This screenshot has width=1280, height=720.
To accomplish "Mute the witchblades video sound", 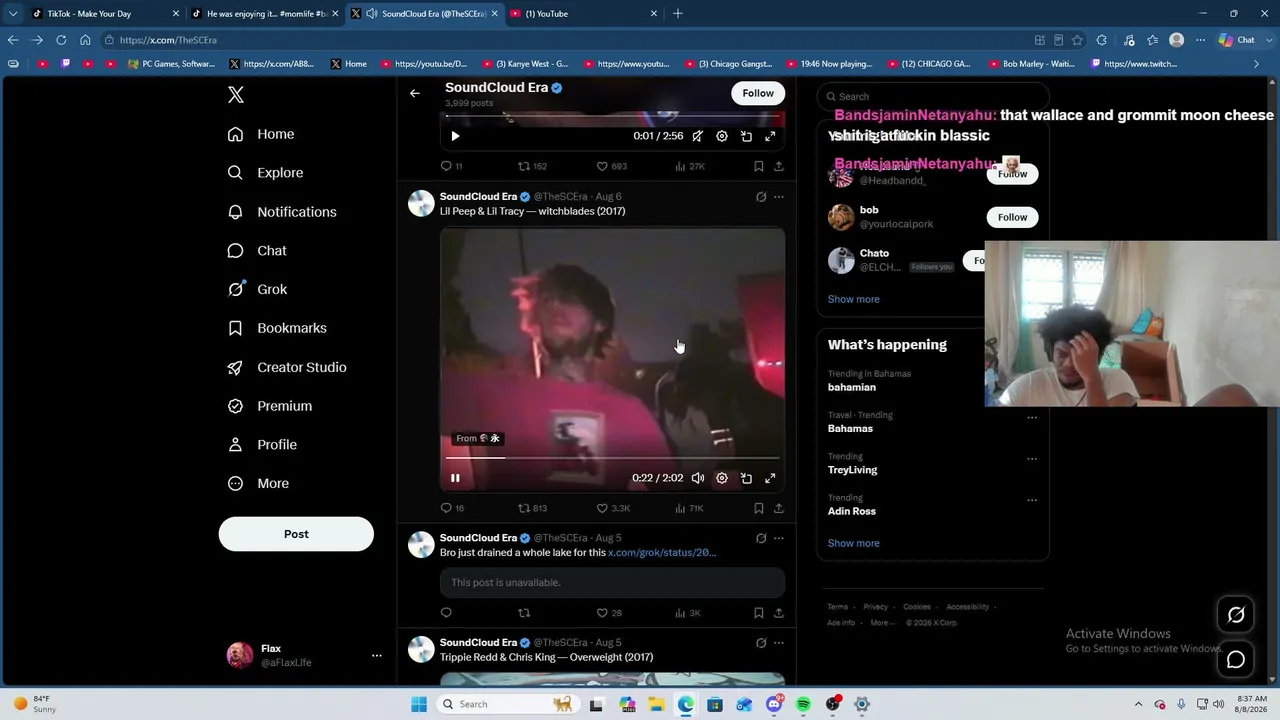I will [698, 478].
